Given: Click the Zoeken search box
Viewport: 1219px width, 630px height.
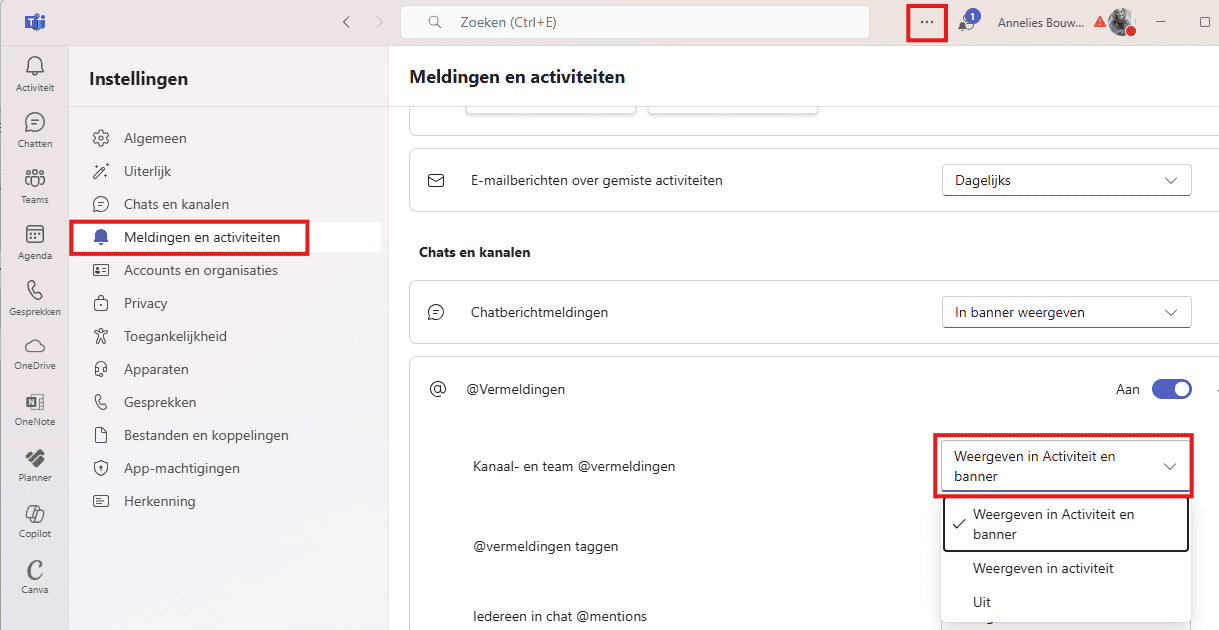Looking at the screenshot, I should click(x=634, y=22).
